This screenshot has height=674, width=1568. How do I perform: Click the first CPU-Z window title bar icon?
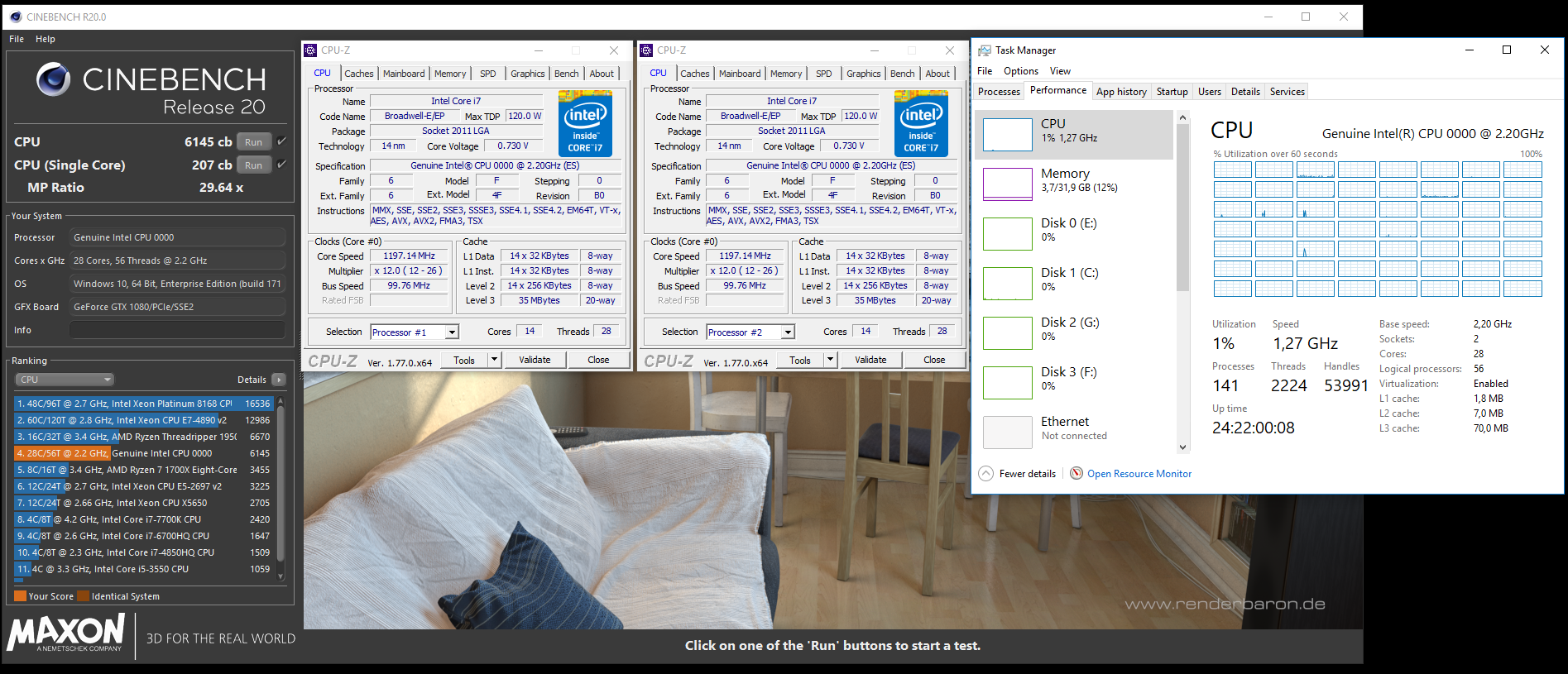click(310, 50)
